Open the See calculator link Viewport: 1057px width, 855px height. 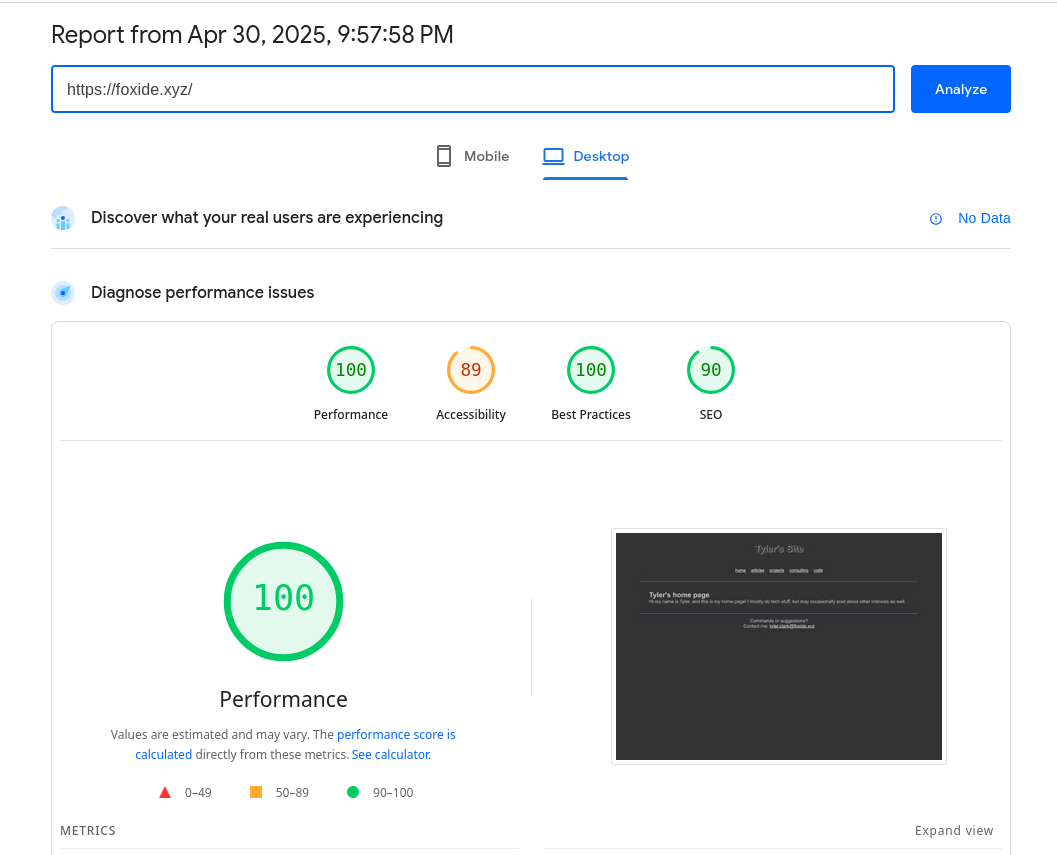(x=391, y=755)
